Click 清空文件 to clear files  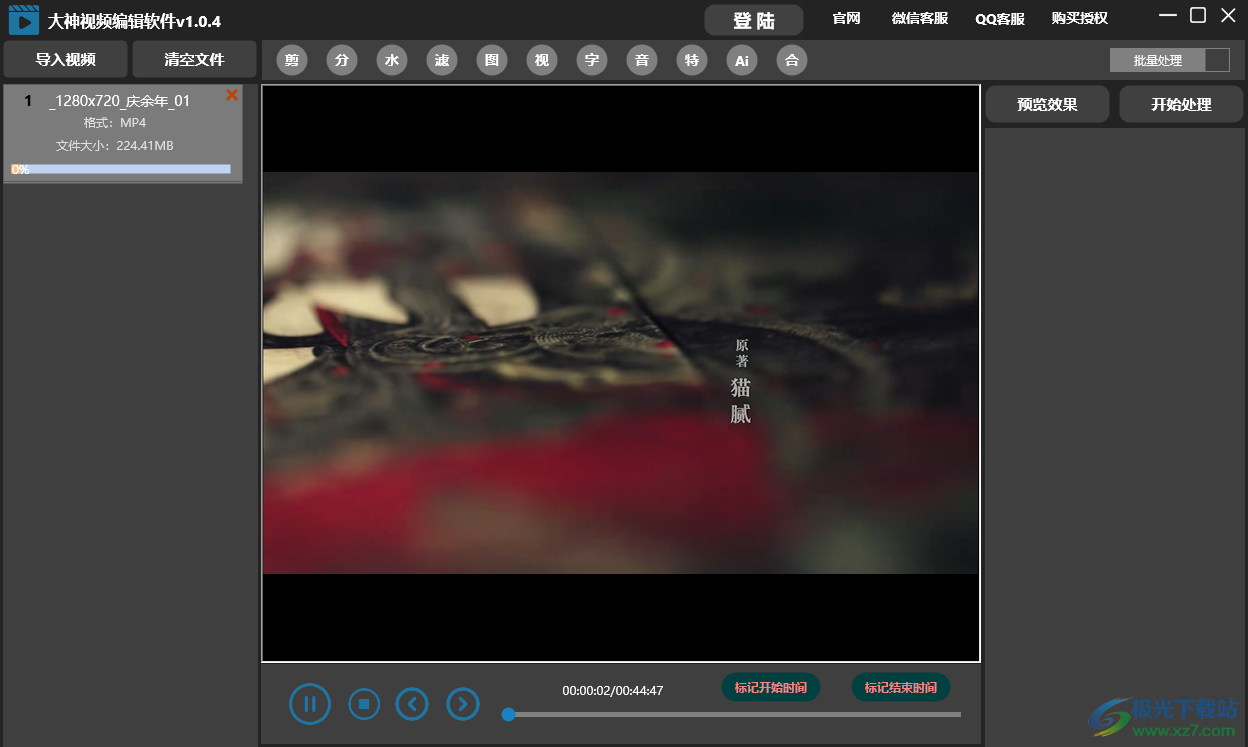[x=195, y=60]
